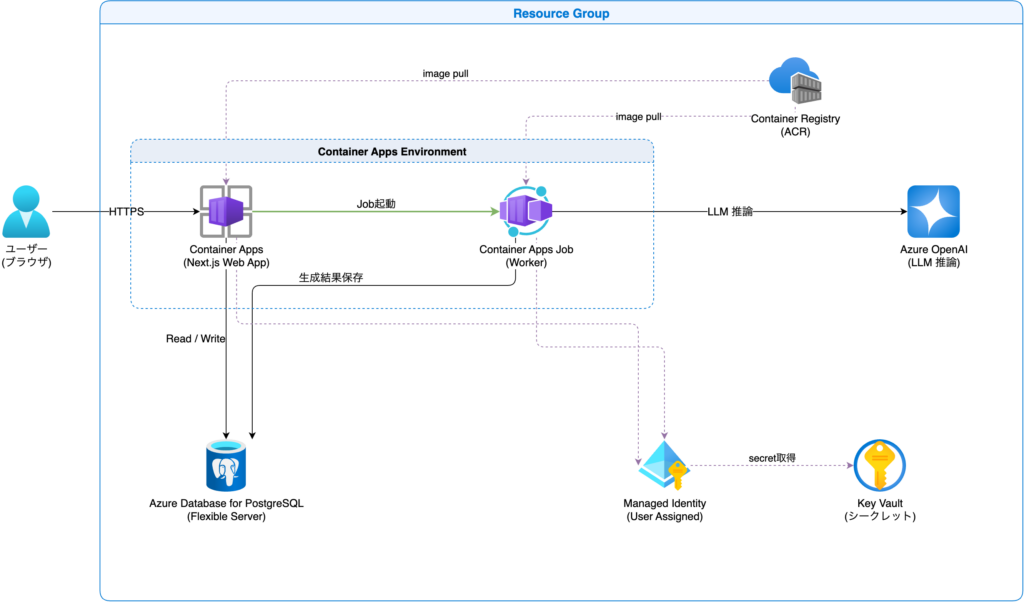Select the Container Apps Next.js icon

(x=226, y=212)
